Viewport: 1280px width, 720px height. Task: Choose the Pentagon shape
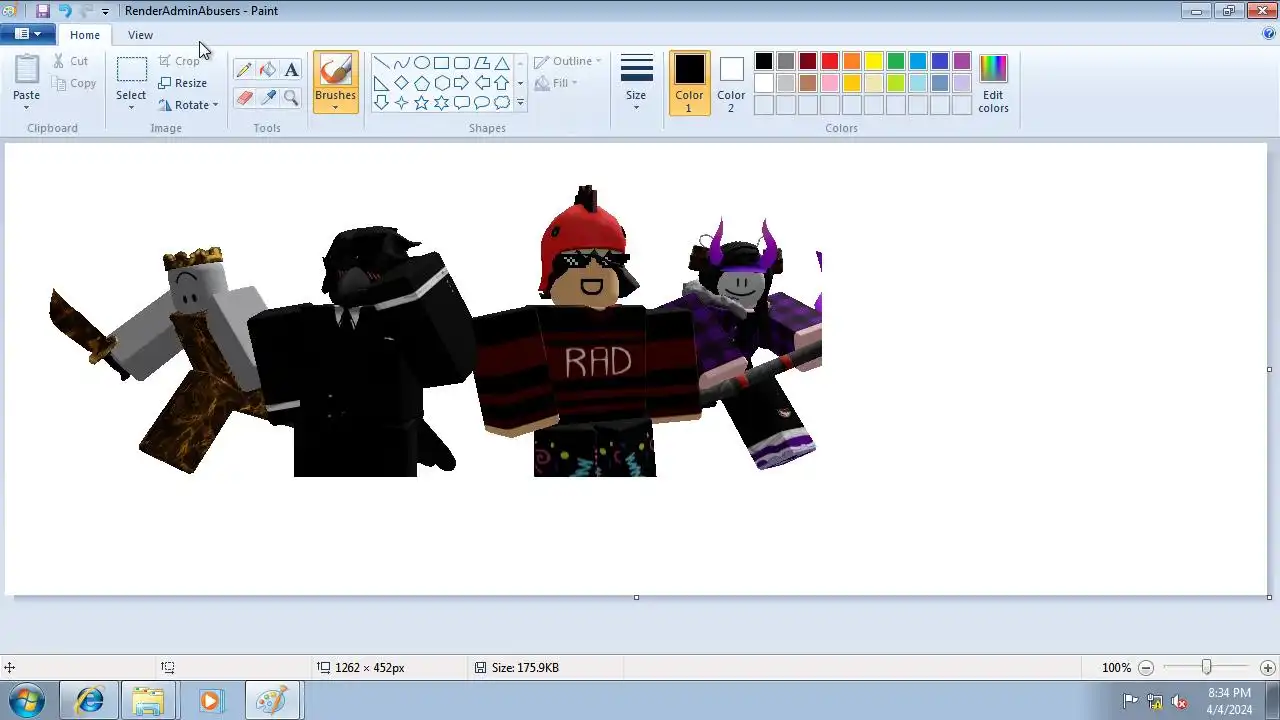(421, 83)
